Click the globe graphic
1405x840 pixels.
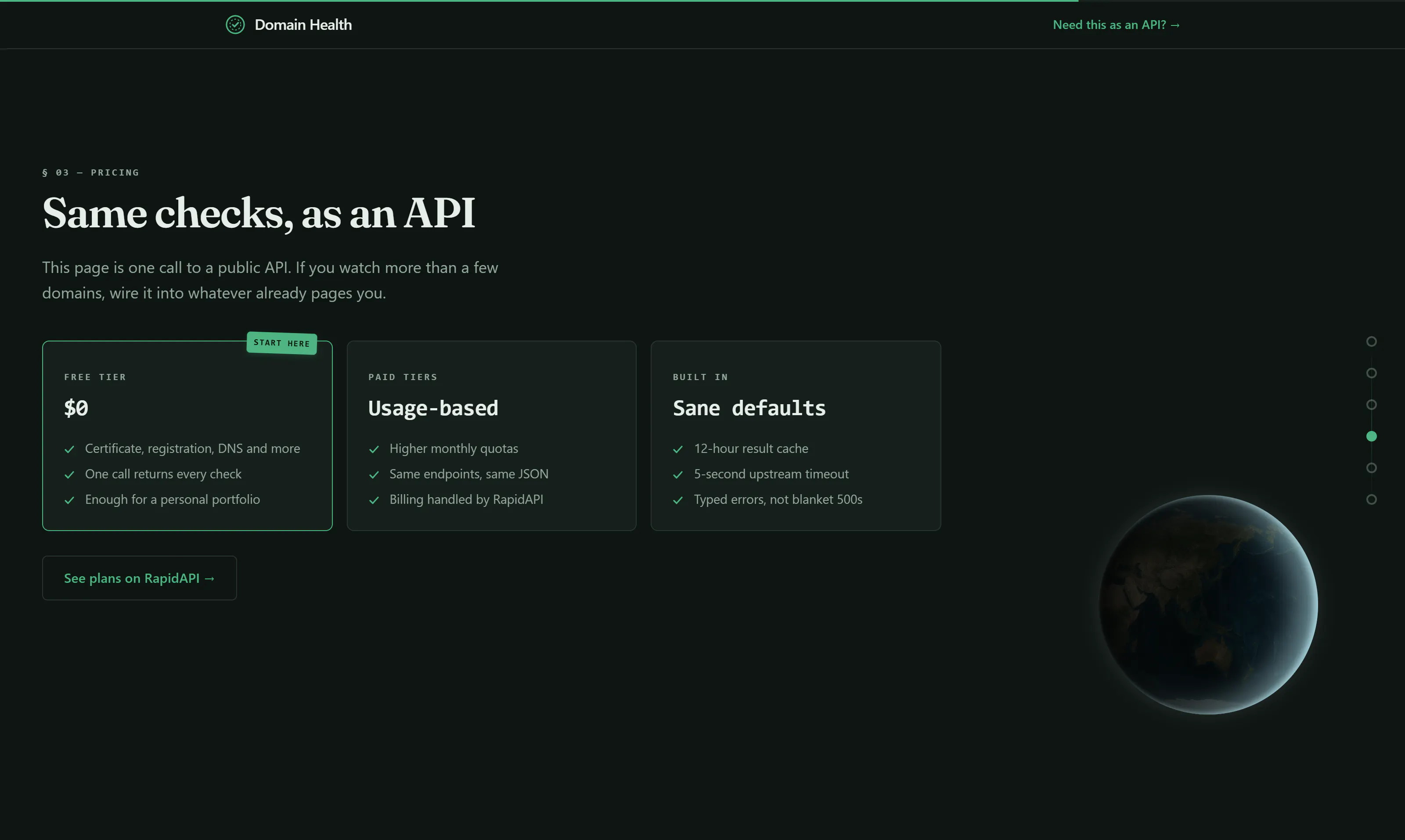(1208, 604)
